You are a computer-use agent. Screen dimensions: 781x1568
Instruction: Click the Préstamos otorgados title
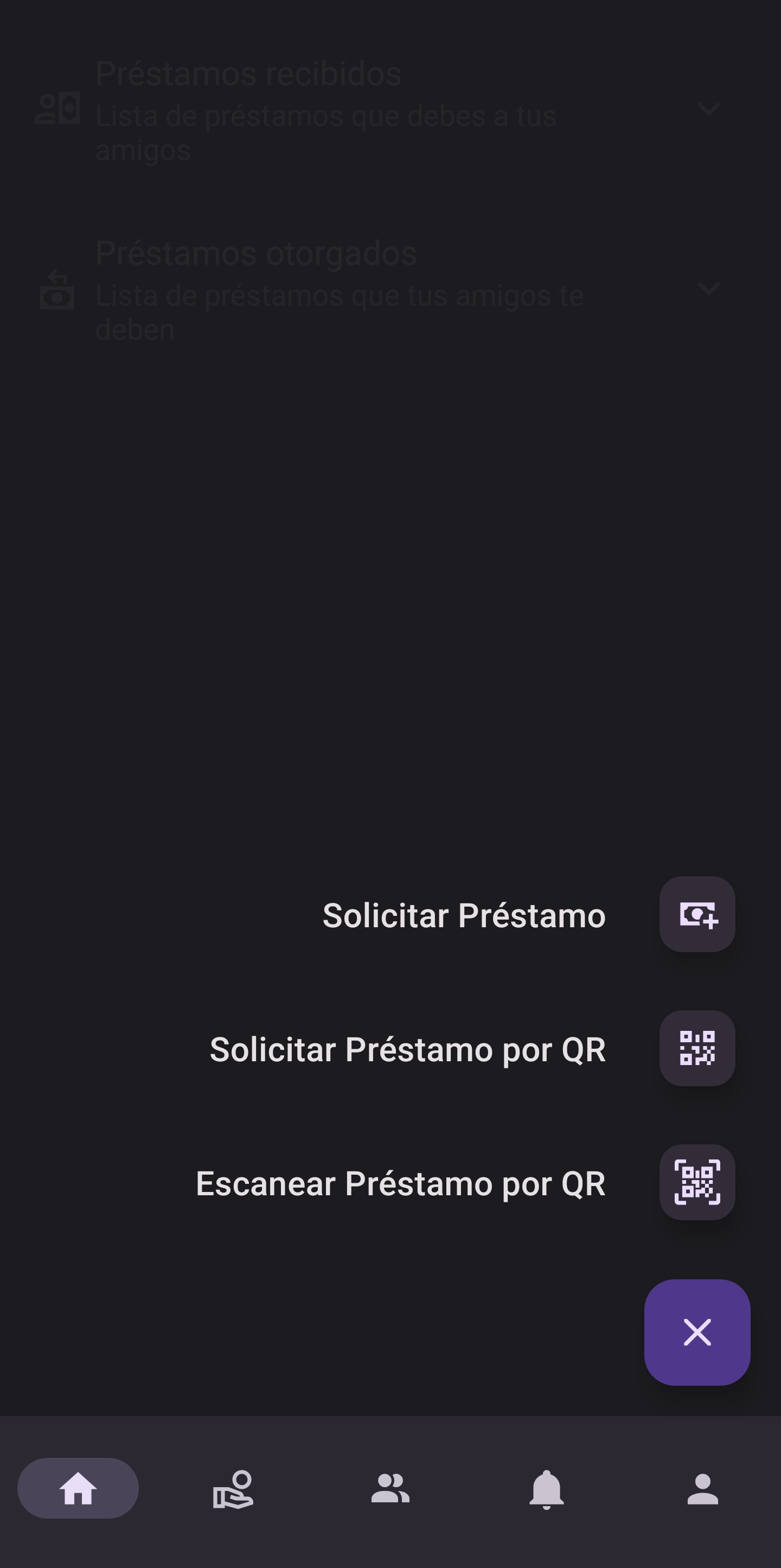click(x=256, y=253)
